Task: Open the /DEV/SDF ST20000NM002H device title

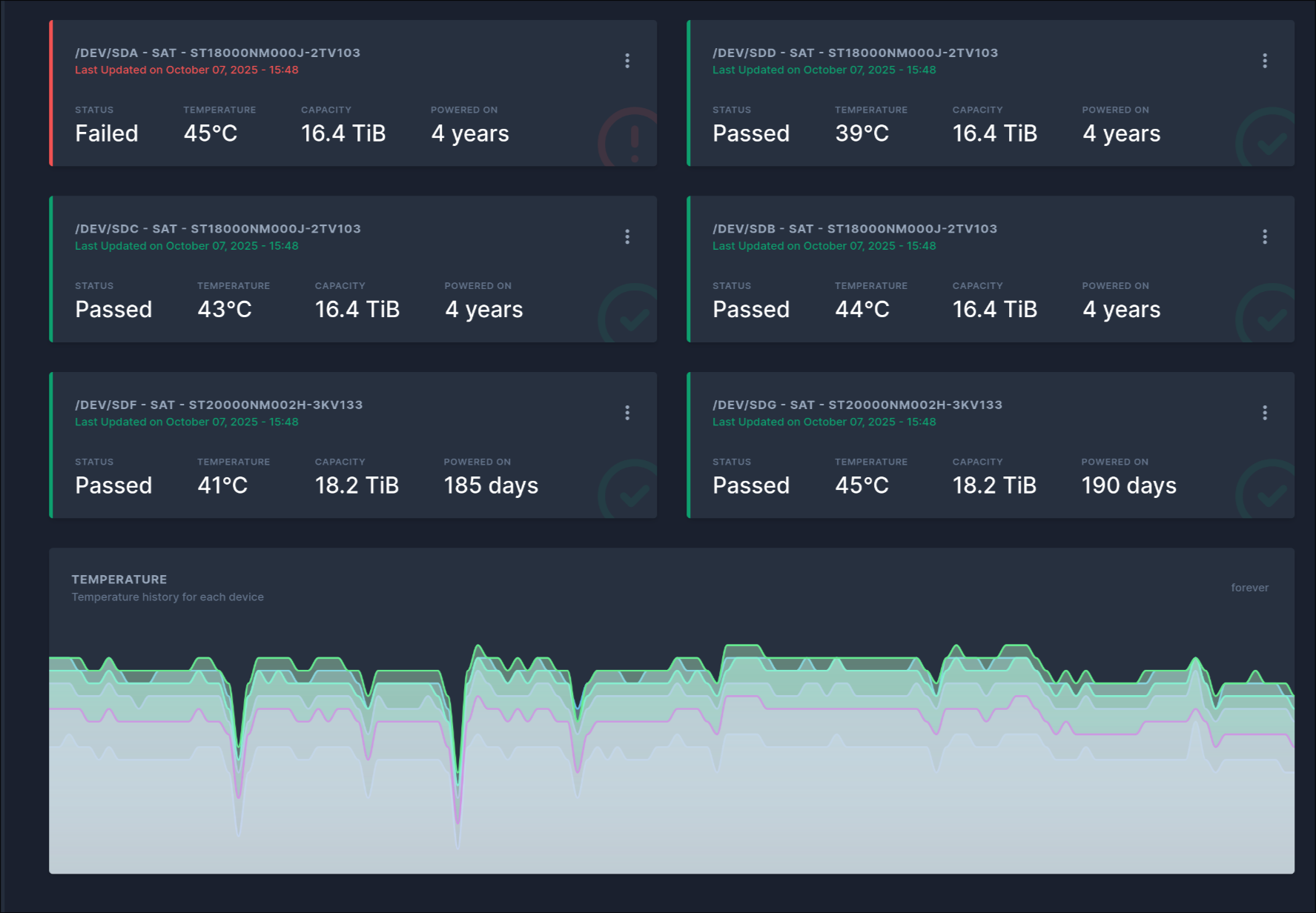Action: coord(219,405)
